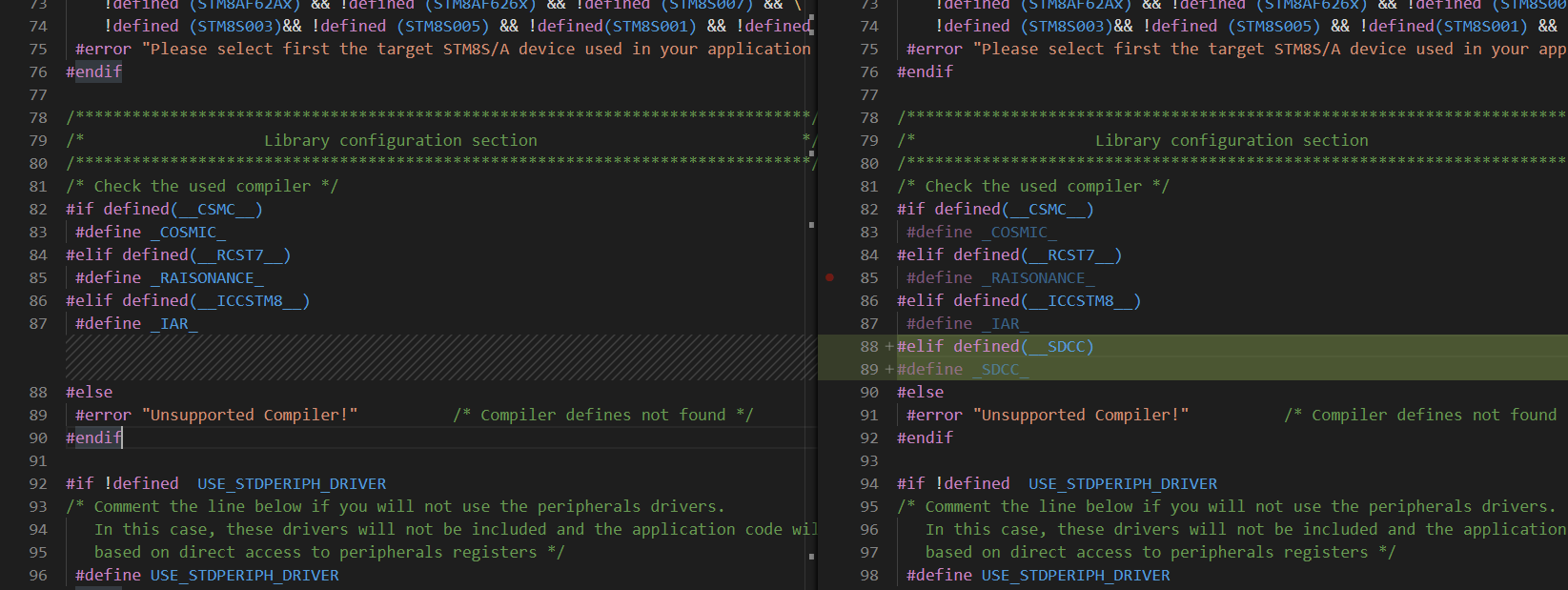Click '_IAR_' define on left line 87
1568x590 pixels.
click(173, 323)
